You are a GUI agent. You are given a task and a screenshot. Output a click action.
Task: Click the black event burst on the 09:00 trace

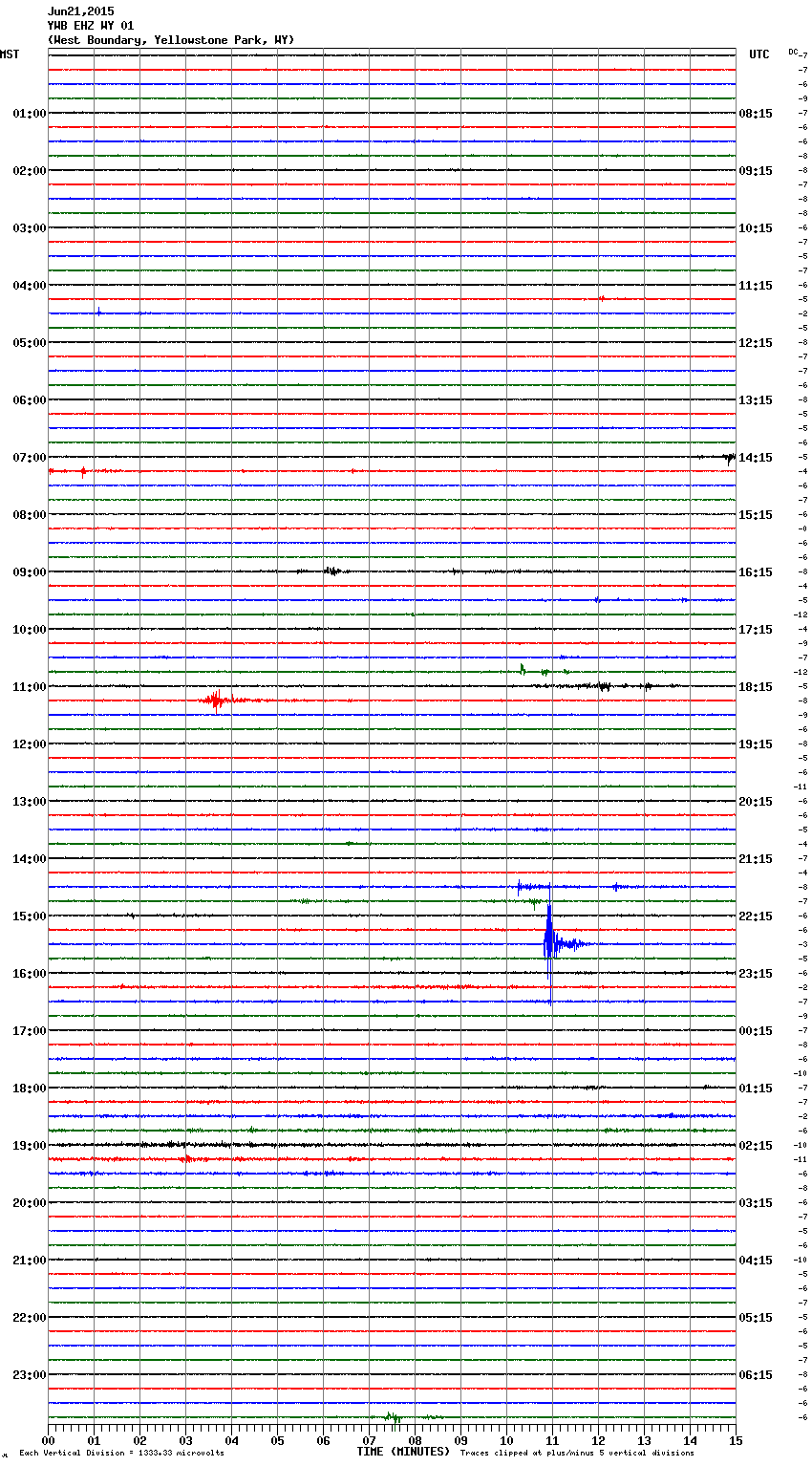(x=331, y=571)
